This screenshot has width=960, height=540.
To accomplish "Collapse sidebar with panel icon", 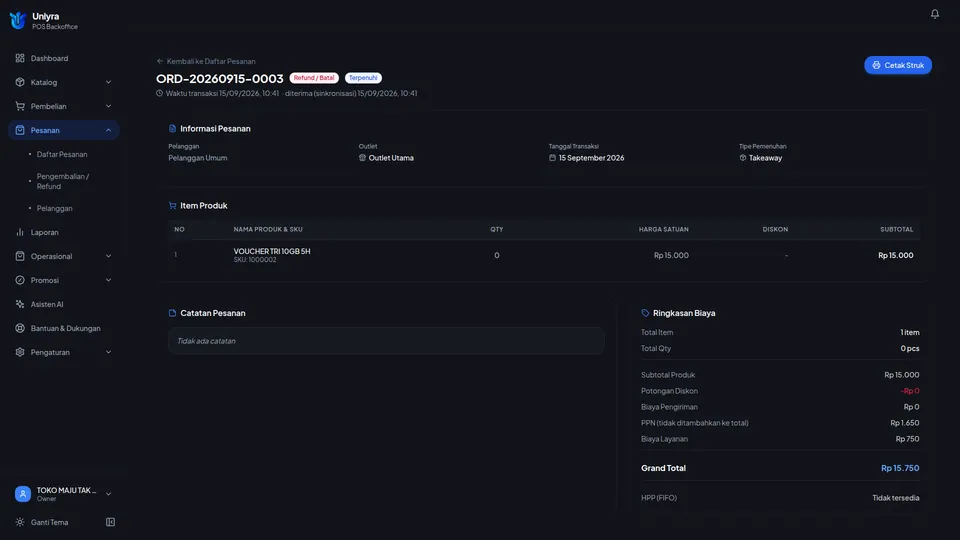I will [x=110, y=522].
